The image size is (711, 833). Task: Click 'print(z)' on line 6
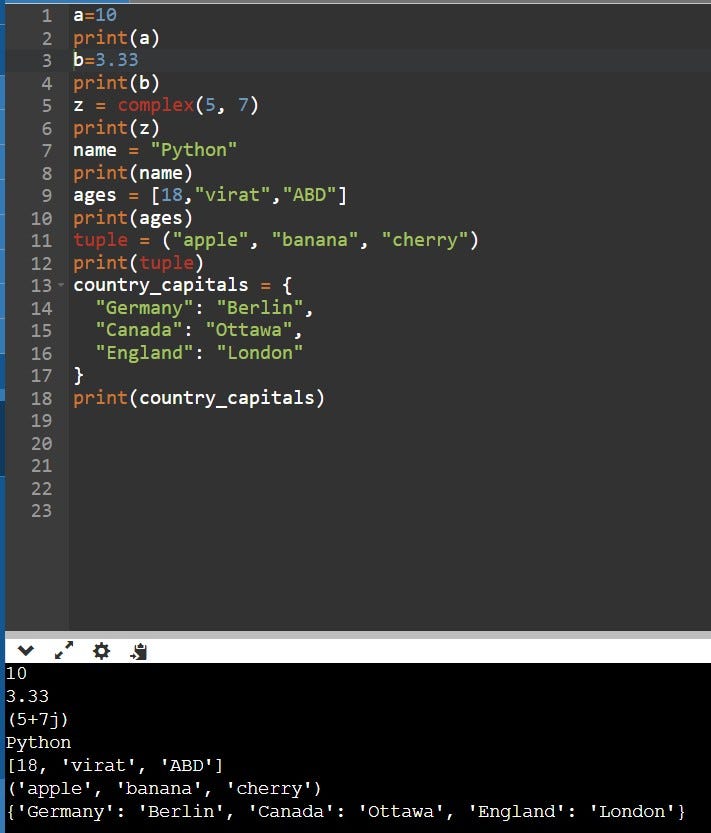116,128
